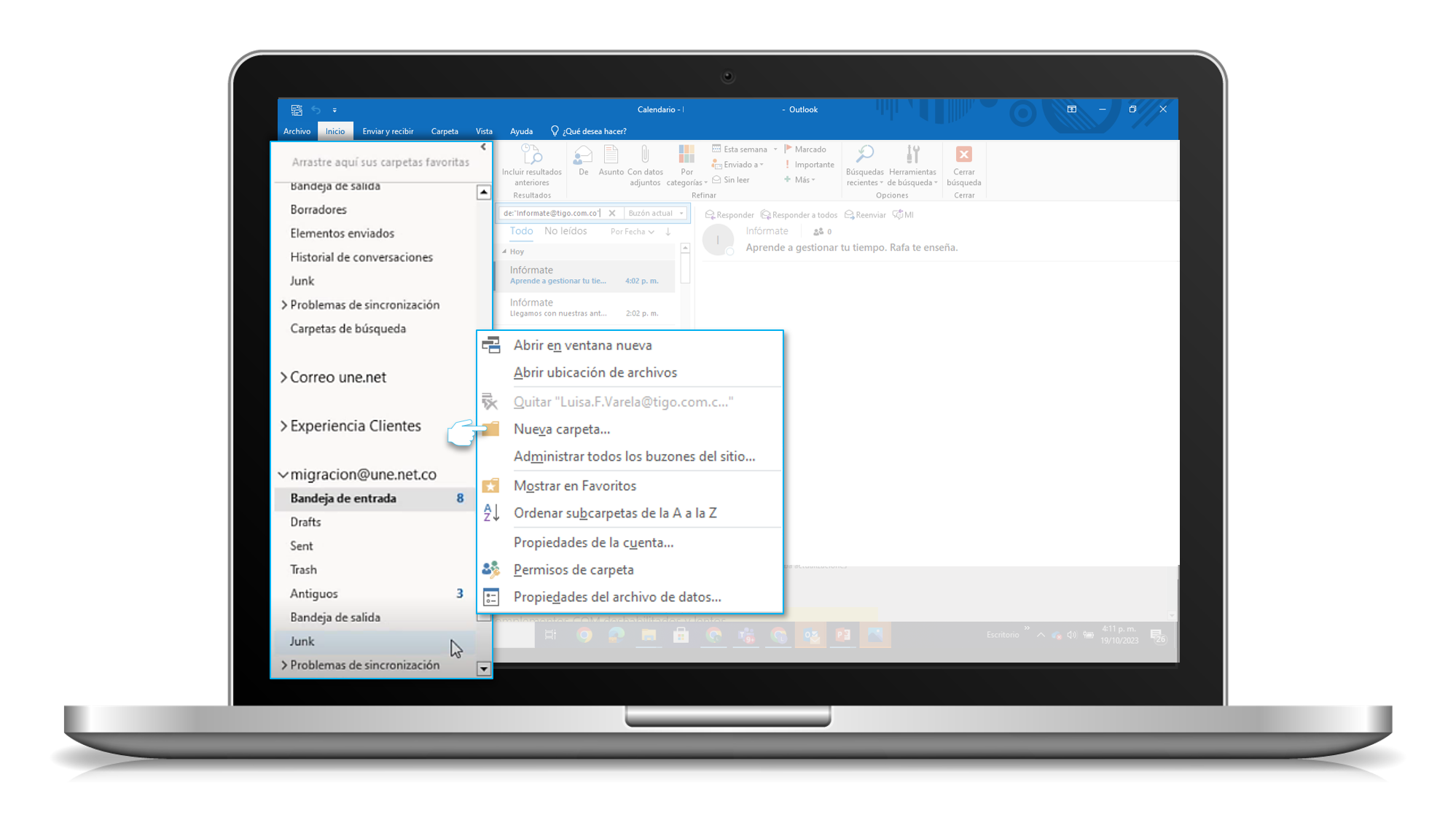Open Task View on the taskbar
This screenshot has height=820, width=1456.
tap(550, 635)
